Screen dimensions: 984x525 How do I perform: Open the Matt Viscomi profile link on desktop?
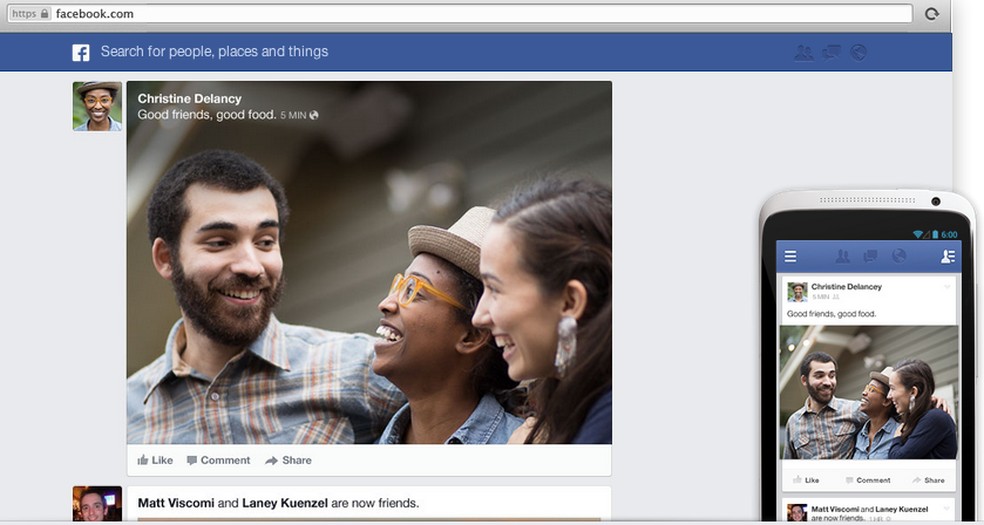point(176,503)
